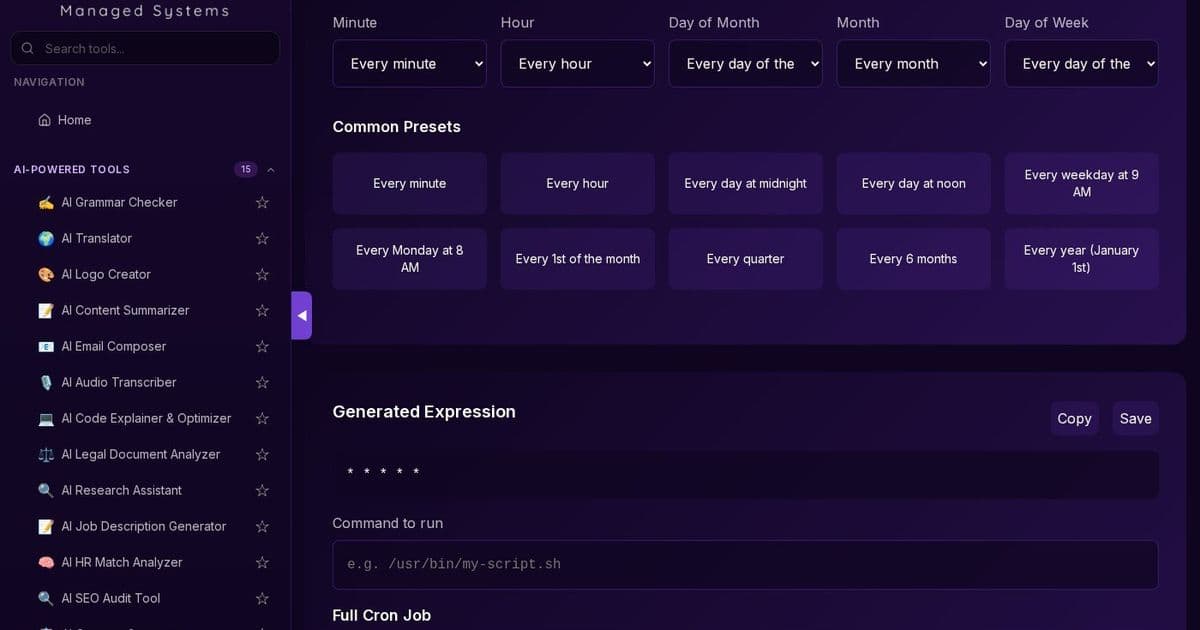Select the AI Email Composer envelope icon
Image resolution: width=1200 pixels, height=630 pixels.
pyautogui.click(x=45, y=346)
